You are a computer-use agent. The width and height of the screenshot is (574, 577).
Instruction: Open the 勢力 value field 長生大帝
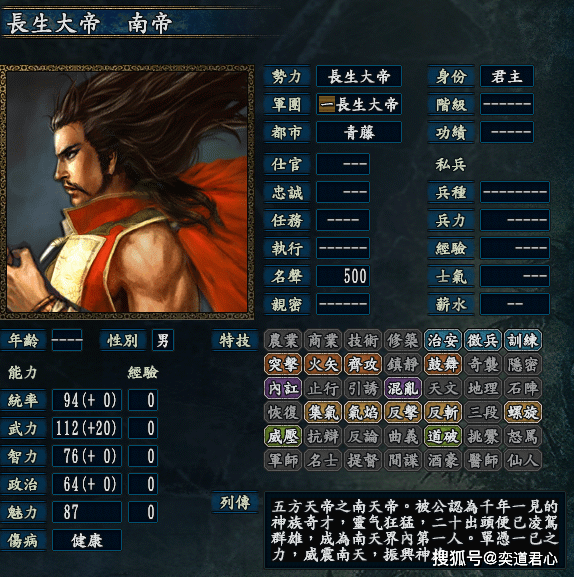(359, 77)
